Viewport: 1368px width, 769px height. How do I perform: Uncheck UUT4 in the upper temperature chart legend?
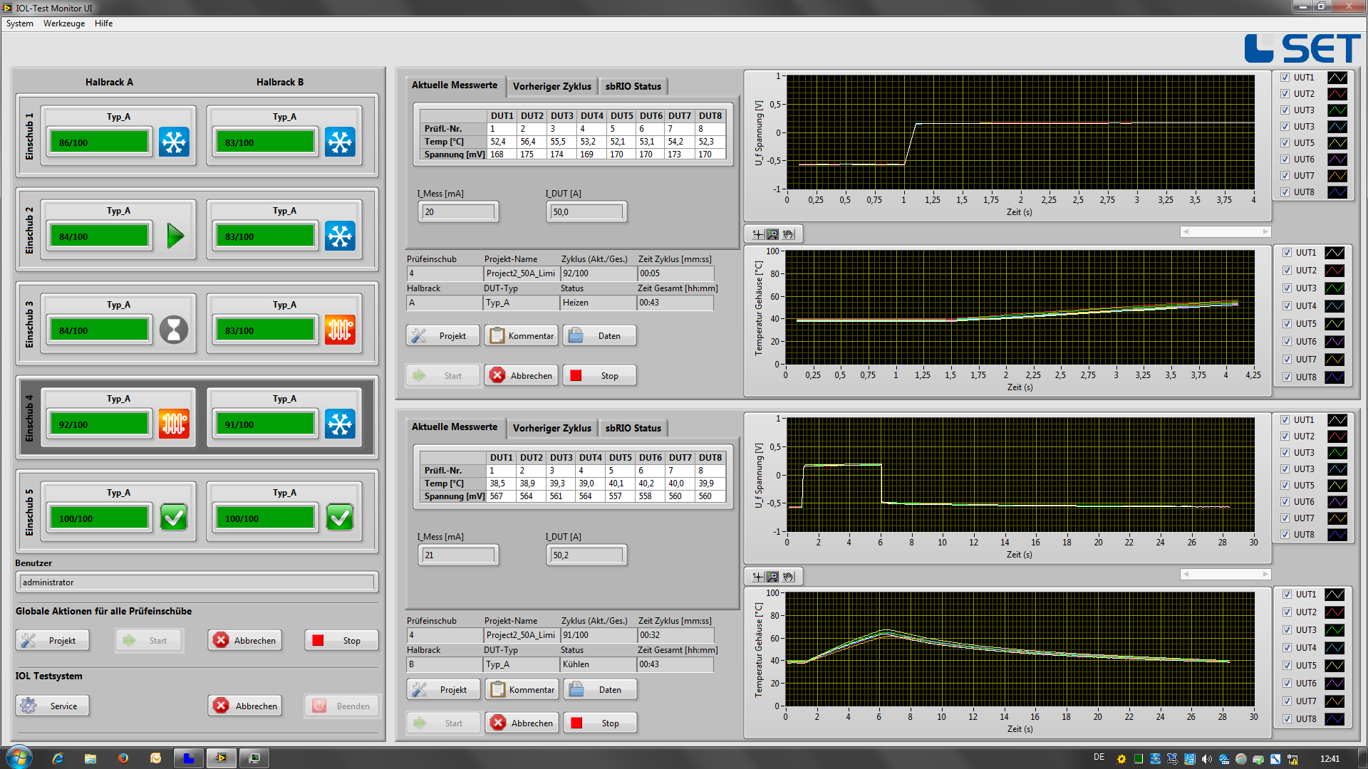tap(1287, 306)
